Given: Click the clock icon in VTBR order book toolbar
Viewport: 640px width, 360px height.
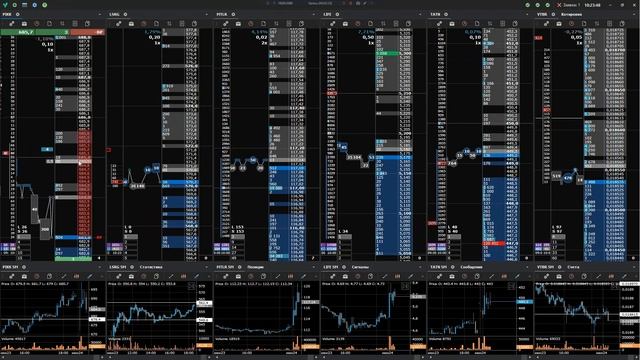Looking at the screenshot, I should (x=571, y=24).
